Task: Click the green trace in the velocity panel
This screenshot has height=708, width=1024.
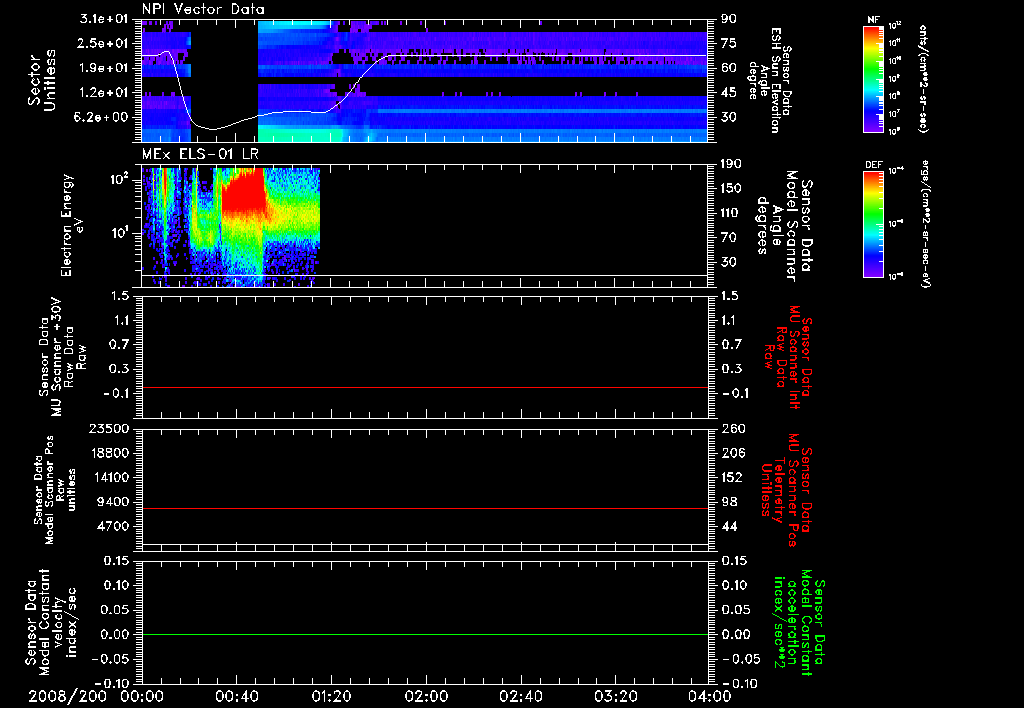Action: pos(425,634)
